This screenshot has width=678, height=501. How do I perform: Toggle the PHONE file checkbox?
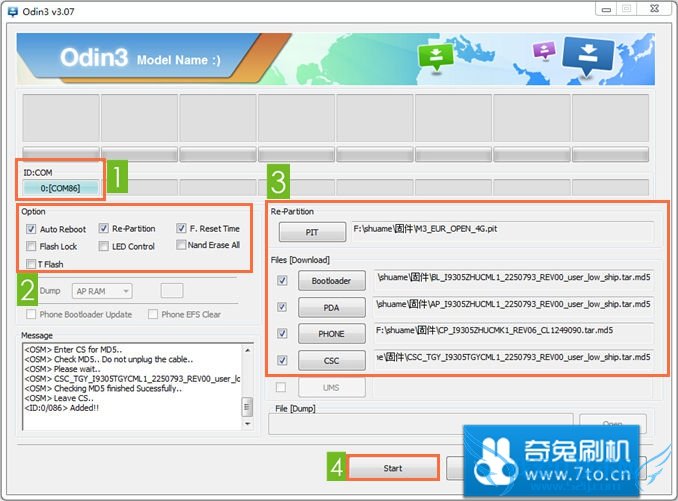tap(282, 333)
